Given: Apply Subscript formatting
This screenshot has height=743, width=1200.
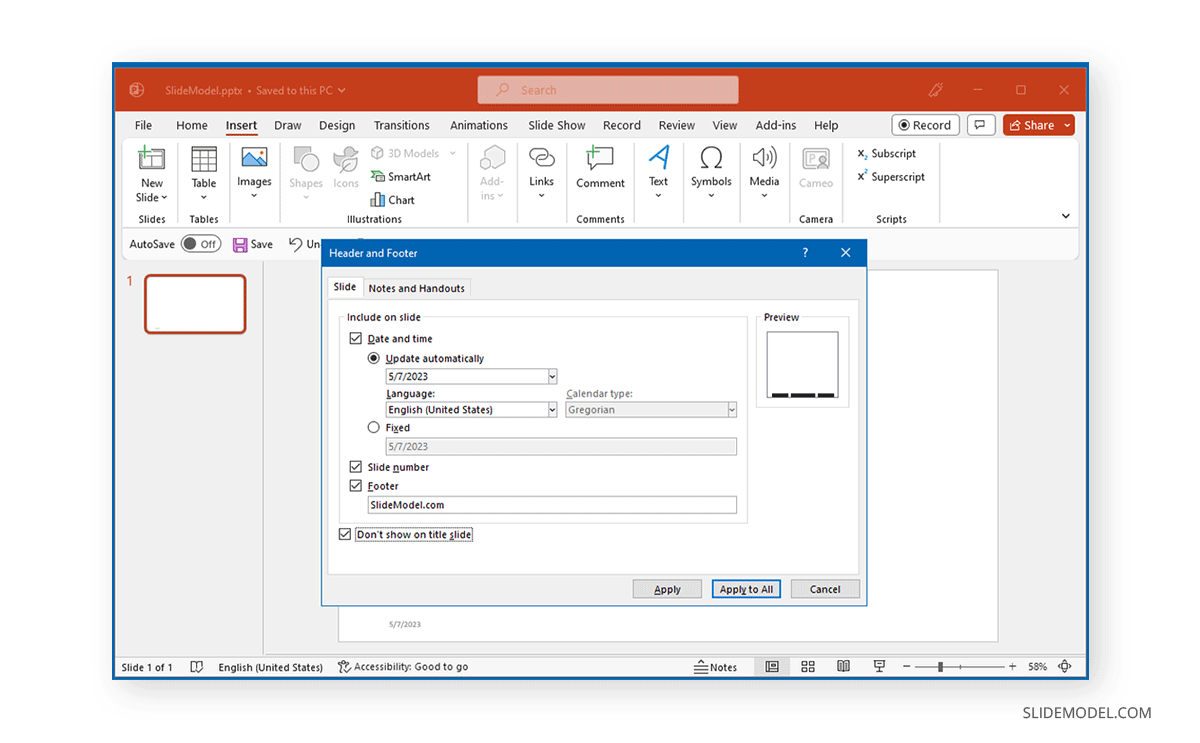Looking at the screenshot, I should point(886,153).
